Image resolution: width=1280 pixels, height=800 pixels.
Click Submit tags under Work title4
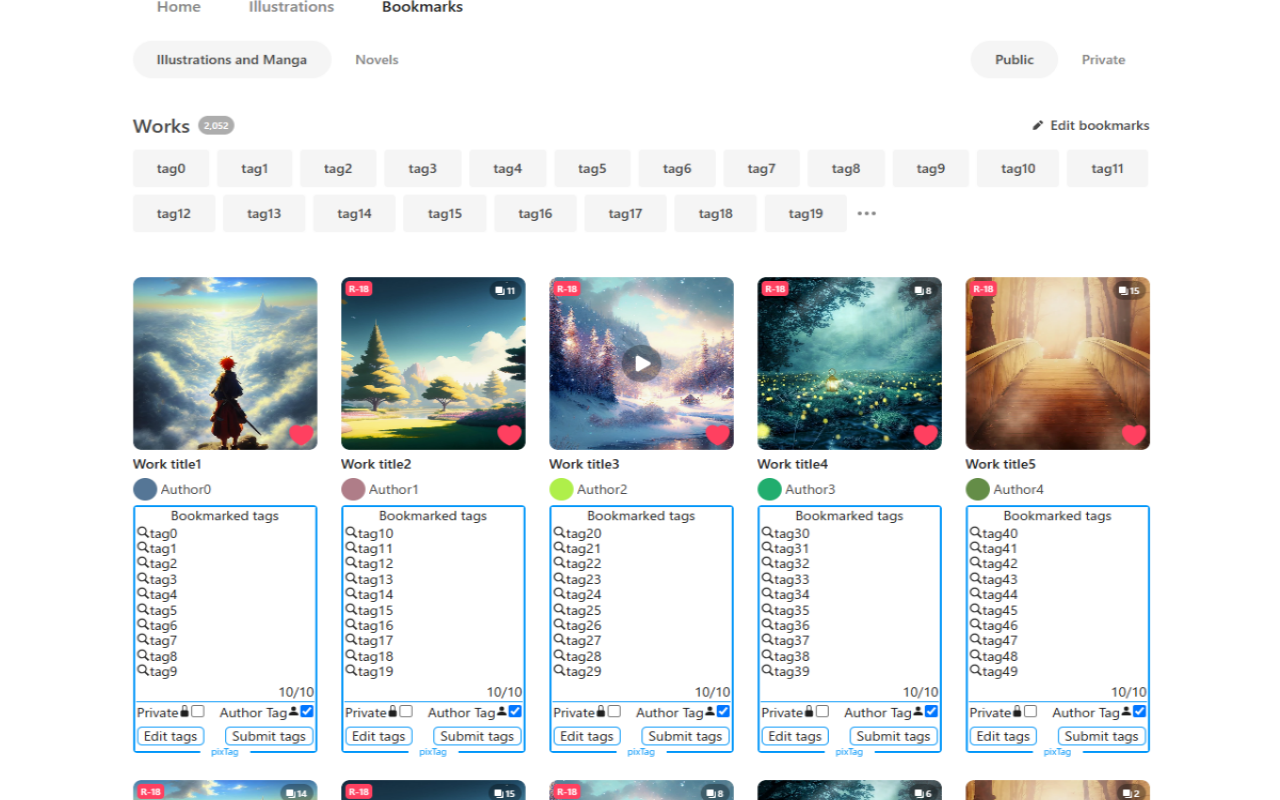point(893,736)
